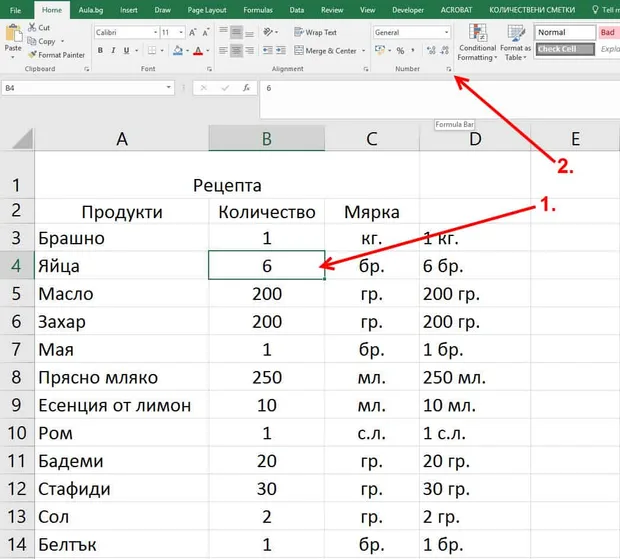Open the Page Layout tab
This screenshot has height=559, width=620.
tap(207, 10)
